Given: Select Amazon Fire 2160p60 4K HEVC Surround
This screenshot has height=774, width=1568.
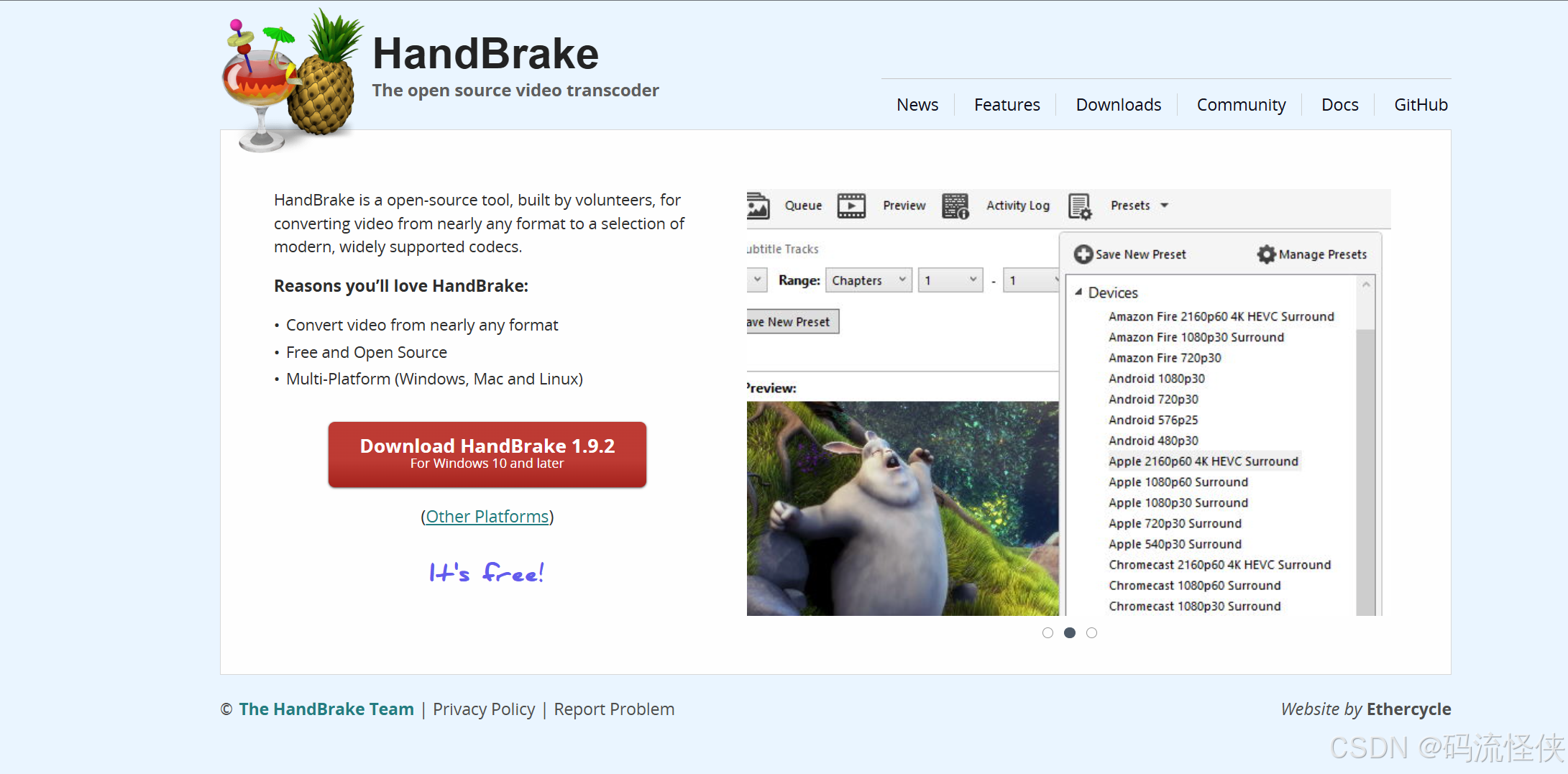Looking at the screenshot, I should point(1221,316).
